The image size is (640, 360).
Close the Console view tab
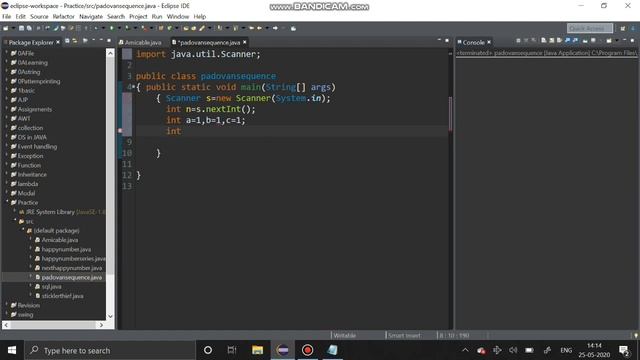489,42
